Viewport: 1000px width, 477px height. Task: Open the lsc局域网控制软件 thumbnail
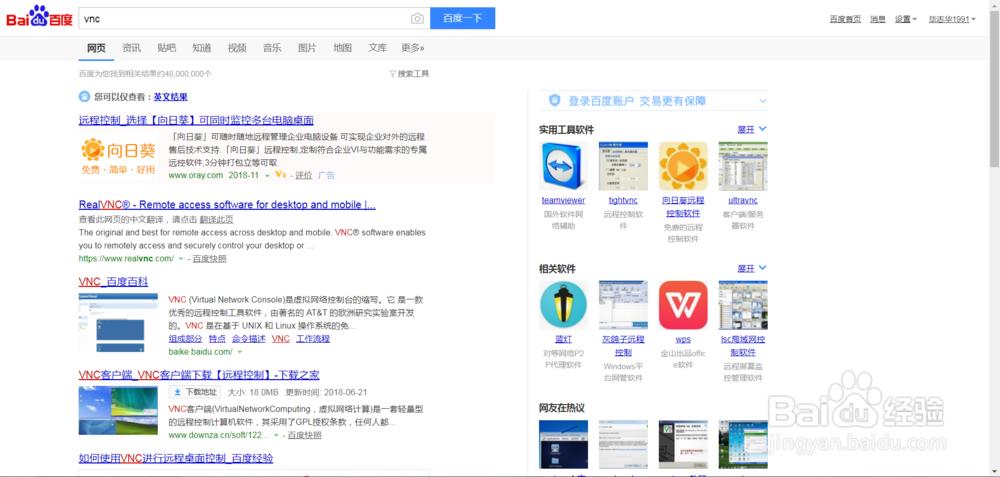(x=743, y=305)
